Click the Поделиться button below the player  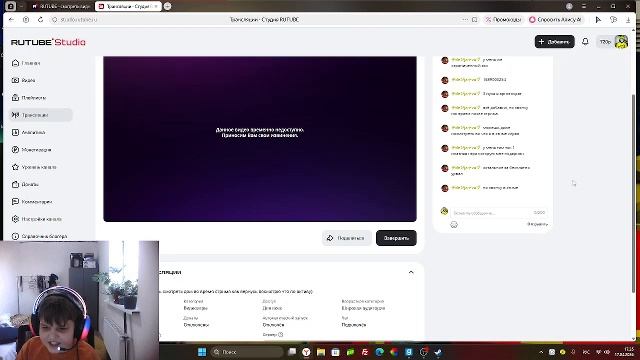[347, 238]
